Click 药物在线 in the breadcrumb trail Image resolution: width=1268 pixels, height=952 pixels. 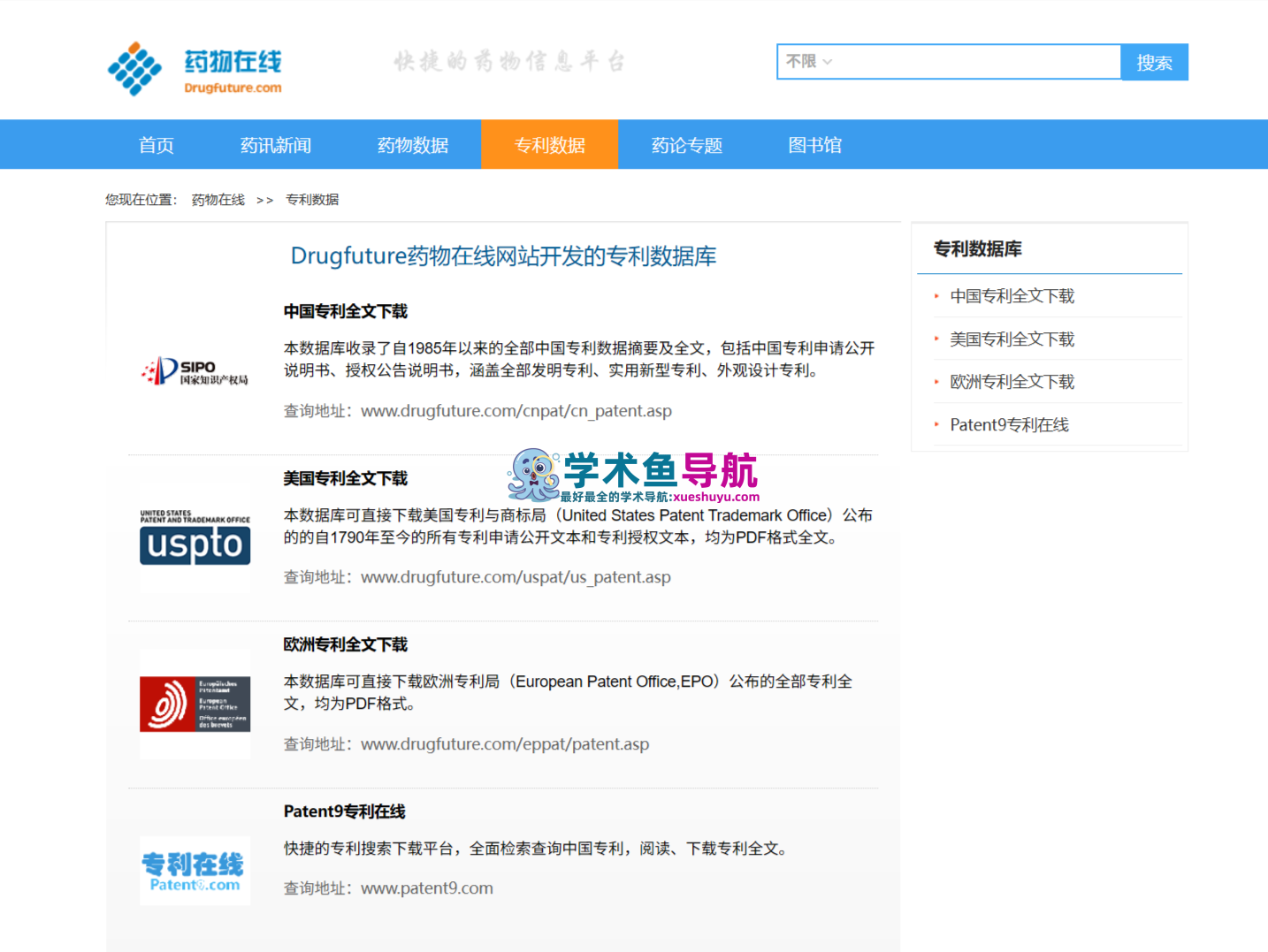click(218, 200)
